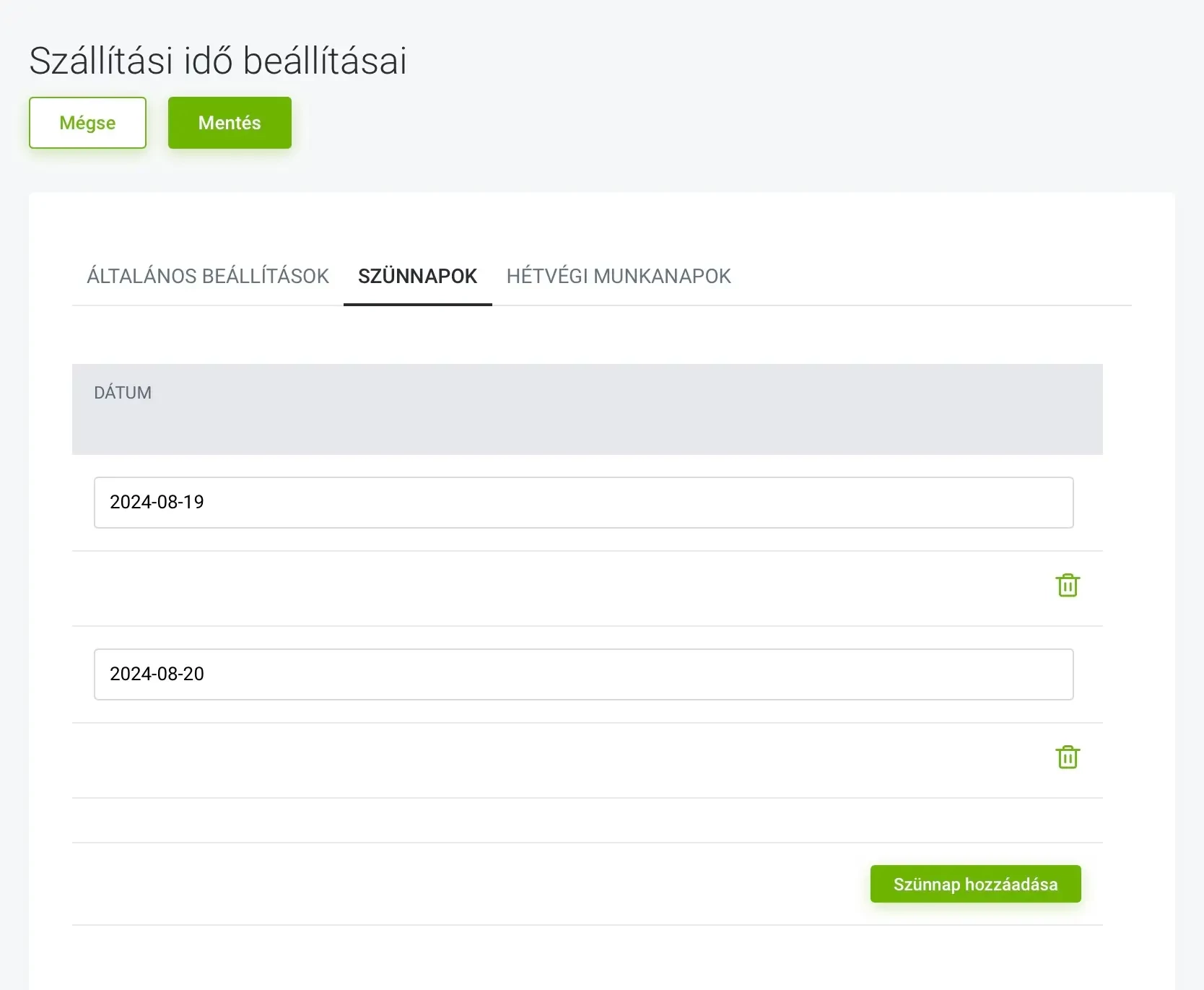This screenshot has height=990, width=1204.
Task: Edit the 2024-08-20 date field
Action: (583, 674)
